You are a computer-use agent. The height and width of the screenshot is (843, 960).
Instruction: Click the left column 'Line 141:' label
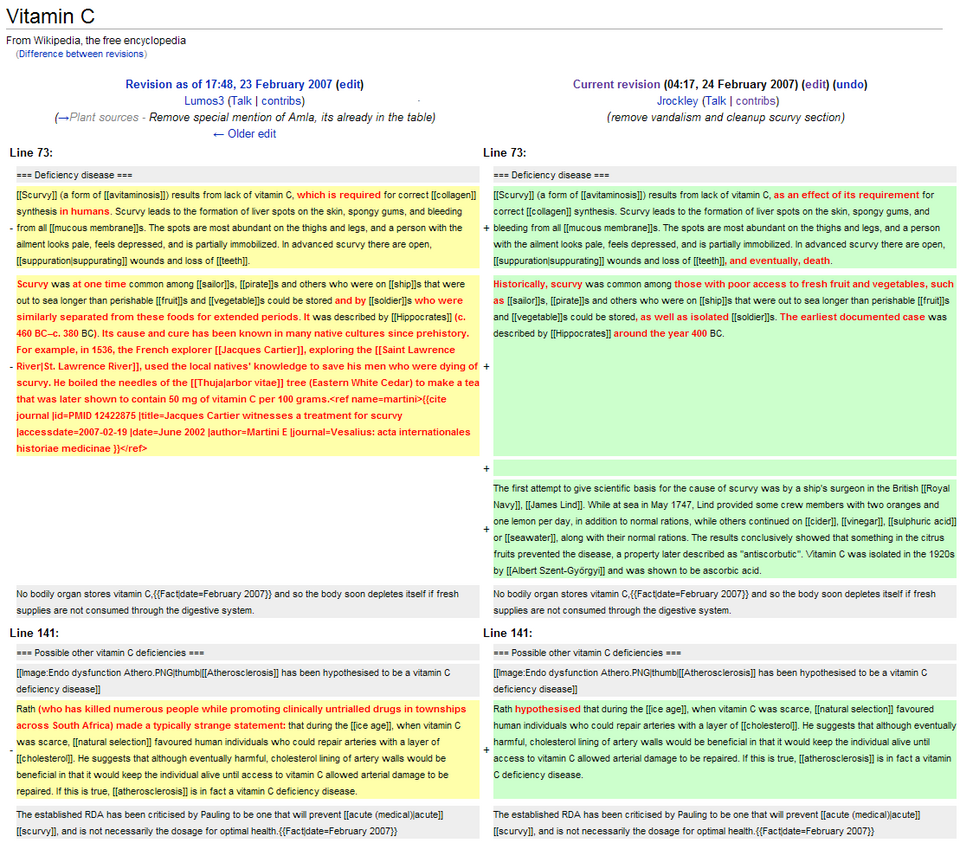pos(34,633)
